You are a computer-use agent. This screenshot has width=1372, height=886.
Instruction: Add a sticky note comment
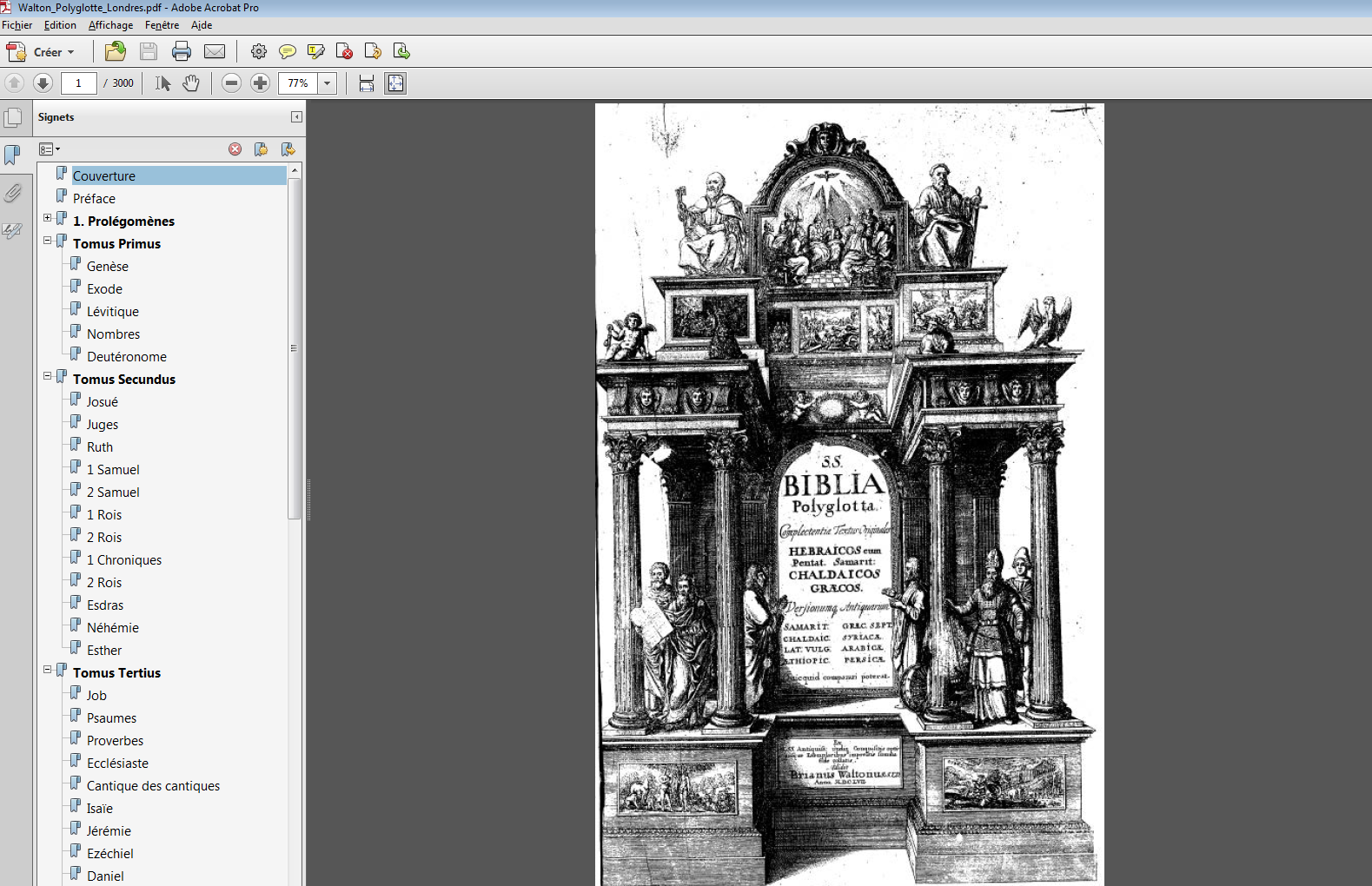click(288, 51)
